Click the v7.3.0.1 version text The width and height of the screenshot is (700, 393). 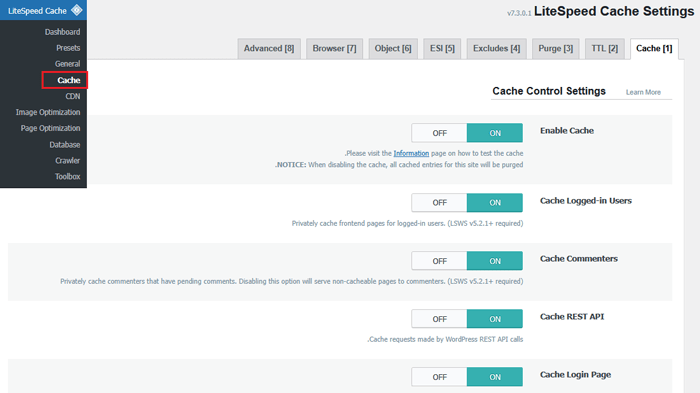[x=519, y=13]
